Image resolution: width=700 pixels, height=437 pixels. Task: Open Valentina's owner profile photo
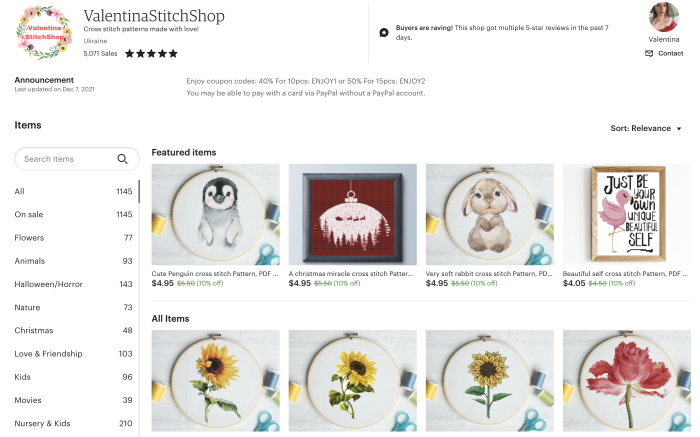coord(664,17)
